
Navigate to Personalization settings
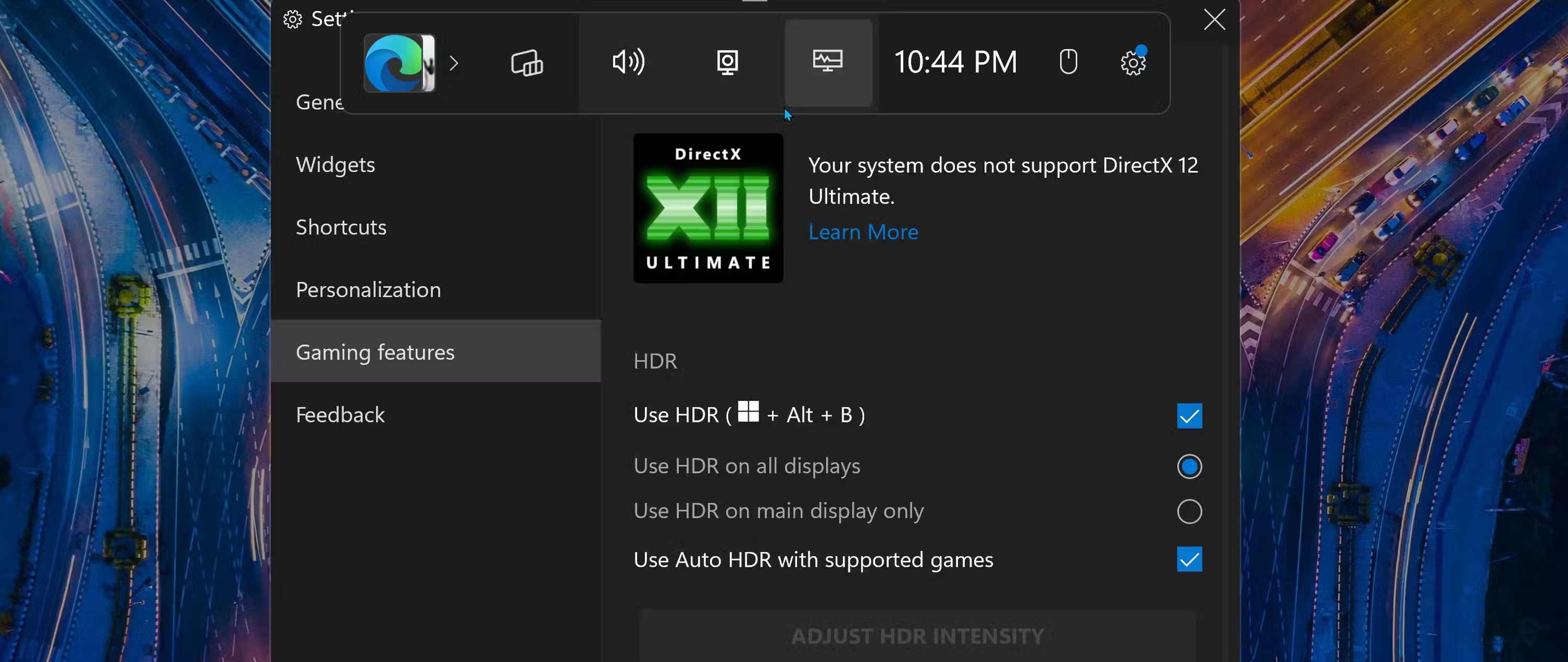pos(368,289)
